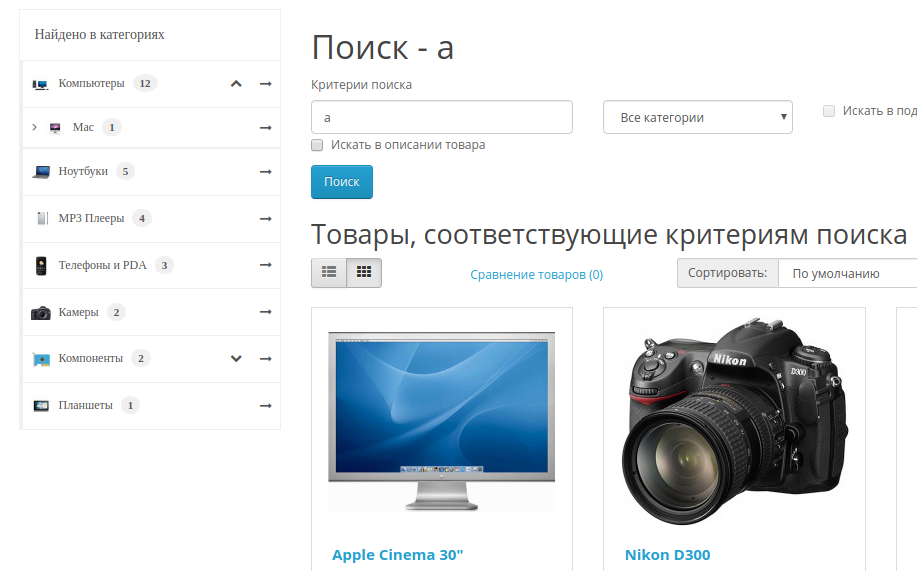The image size is (917, 571).
Task: Click the count badge 12 beside Компьютеры
Action: point(145,83)
